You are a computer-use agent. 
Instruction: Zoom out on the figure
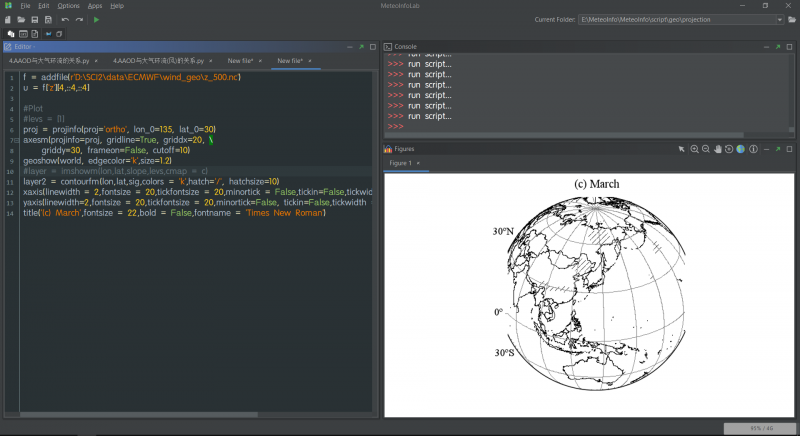[705, 149]
